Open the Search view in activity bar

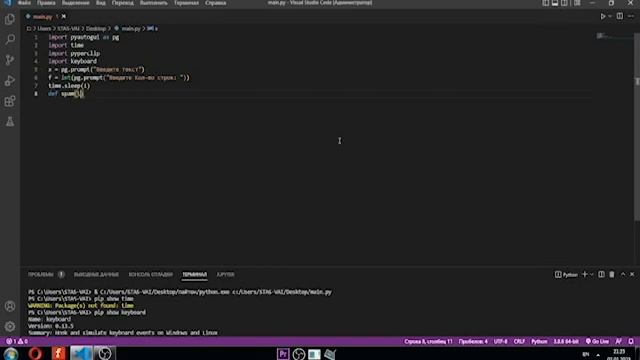pos(10,40)
